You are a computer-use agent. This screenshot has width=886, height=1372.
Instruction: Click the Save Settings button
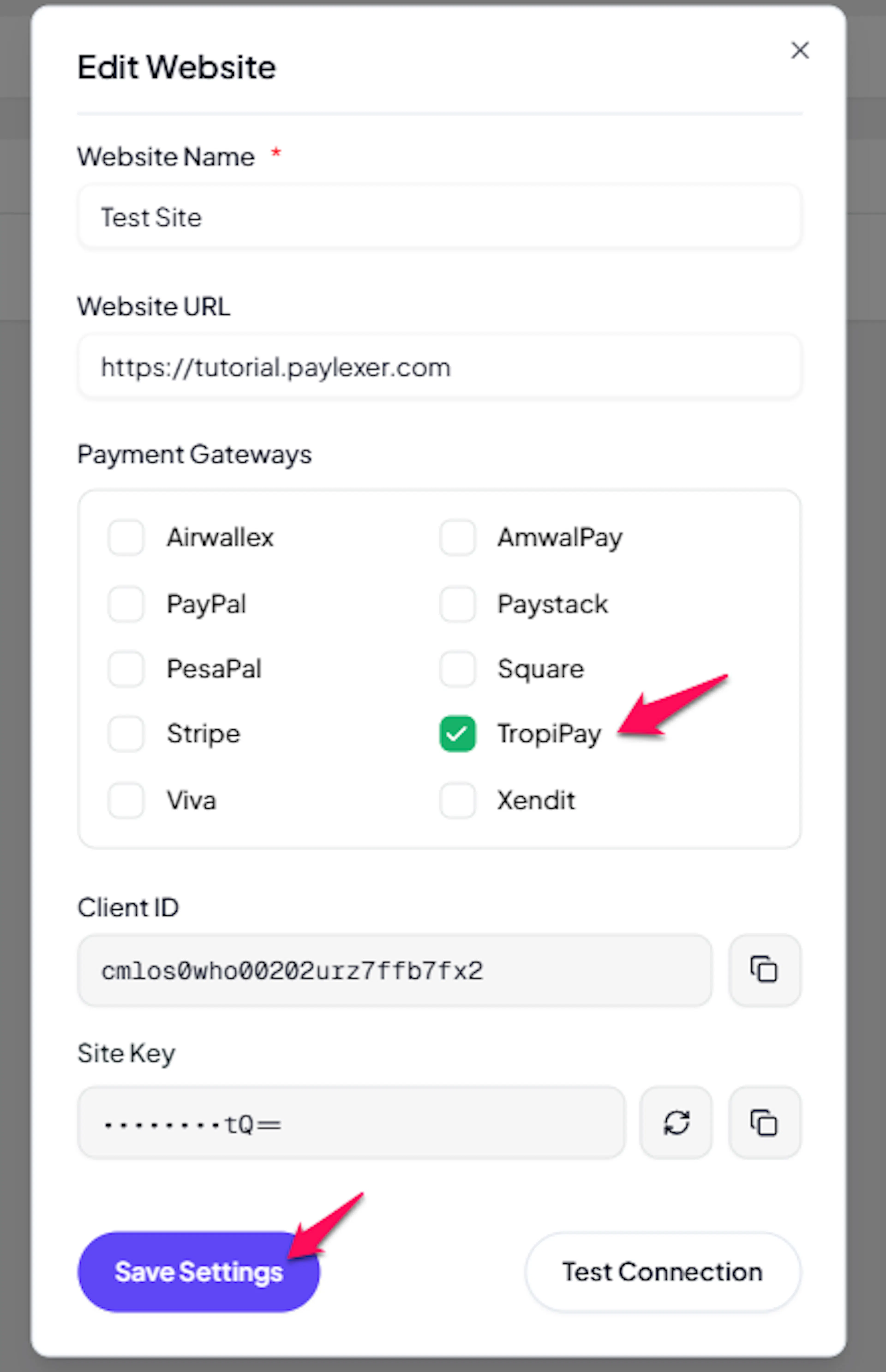198,1272
